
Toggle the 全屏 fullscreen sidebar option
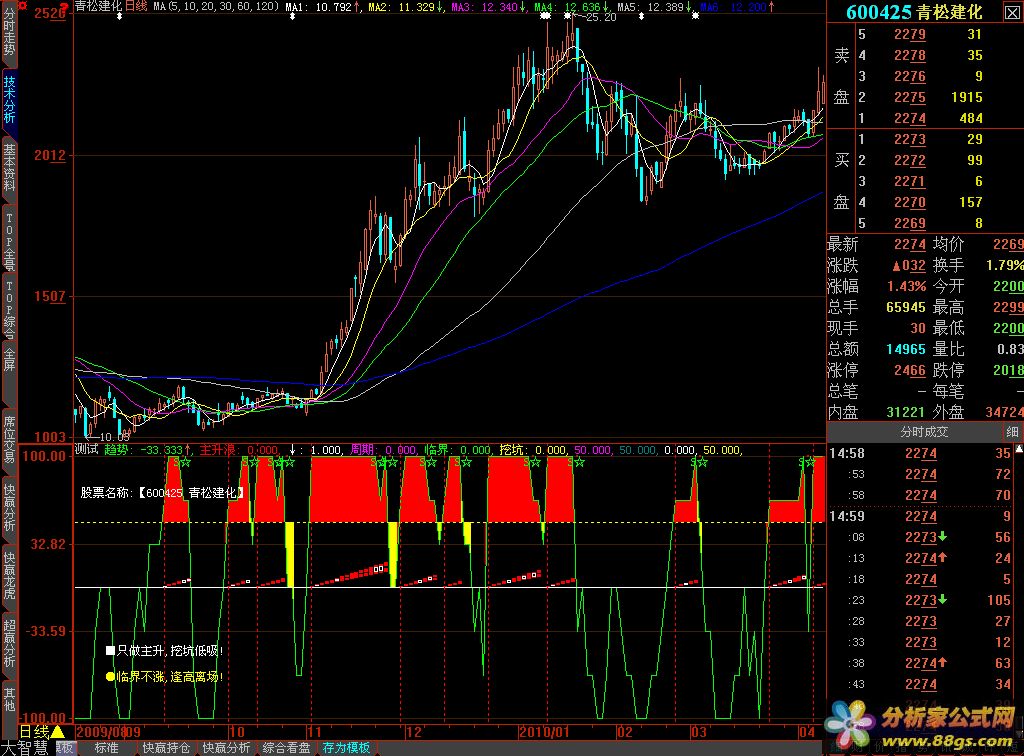[9, 361]
